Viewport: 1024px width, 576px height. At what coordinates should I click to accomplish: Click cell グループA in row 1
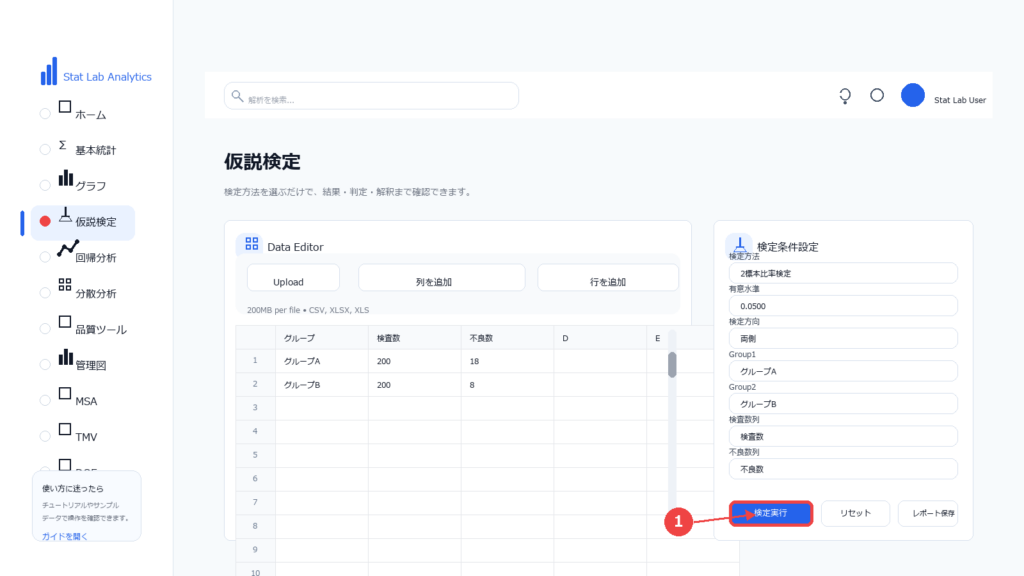point(322,361)
